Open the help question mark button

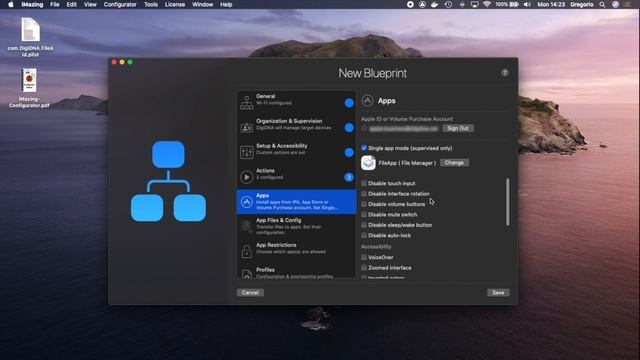(505, 73)
